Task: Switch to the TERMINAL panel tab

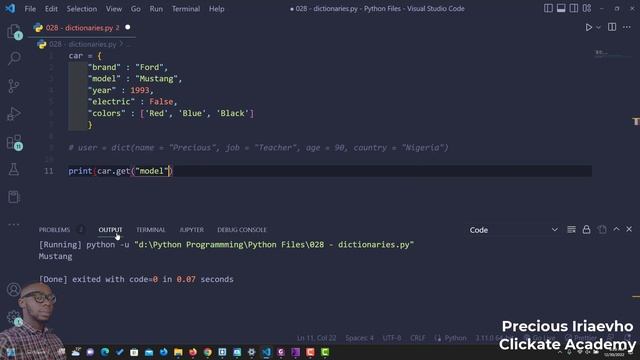Action: (151, 230)
